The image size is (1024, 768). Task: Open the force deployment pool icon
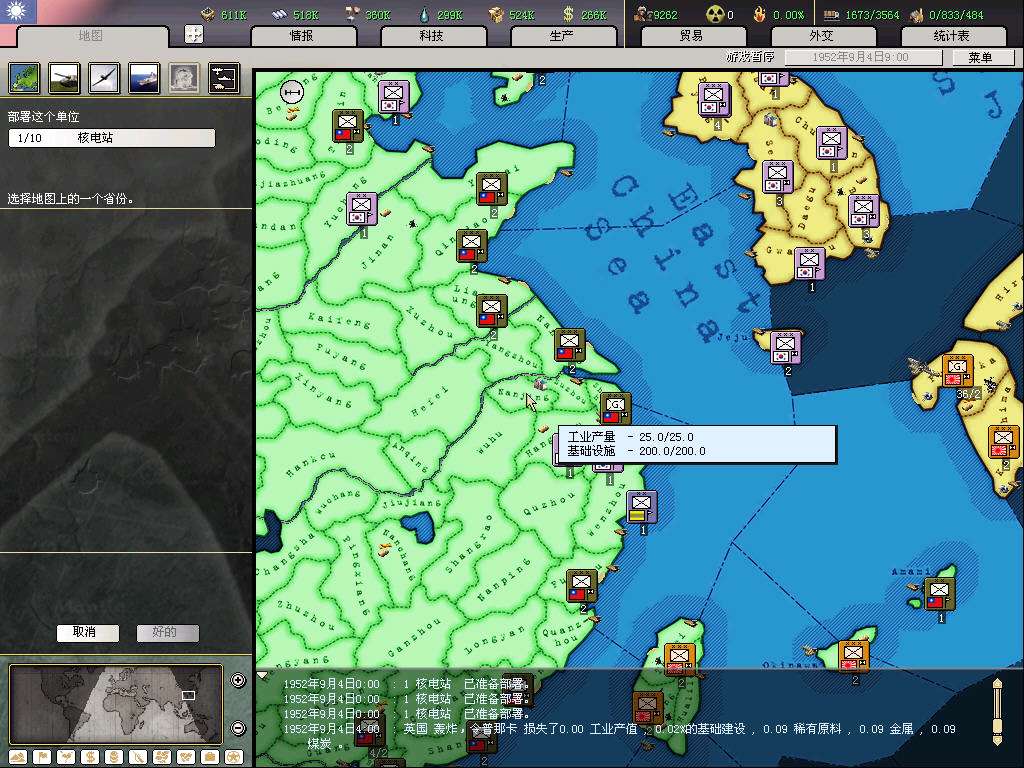pos(224,78)
